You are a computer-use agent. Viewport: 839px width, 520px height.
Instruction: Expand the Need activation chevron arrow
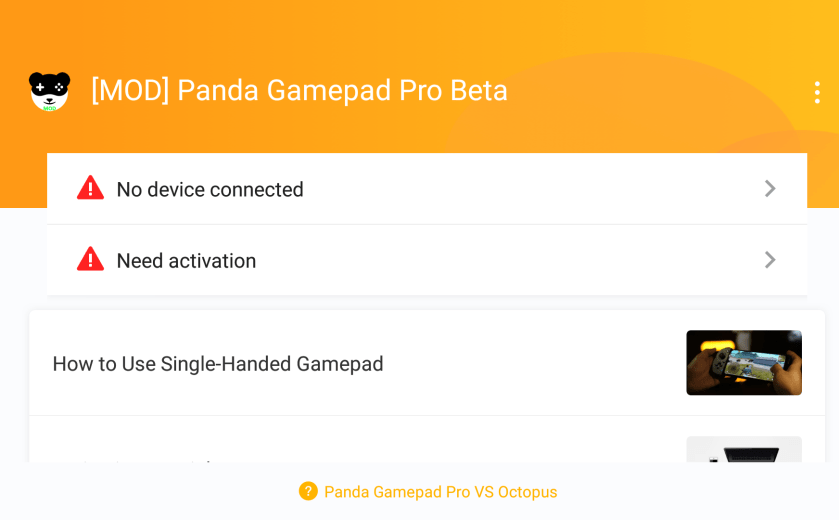pyautogui.click(x=769, y=260)
